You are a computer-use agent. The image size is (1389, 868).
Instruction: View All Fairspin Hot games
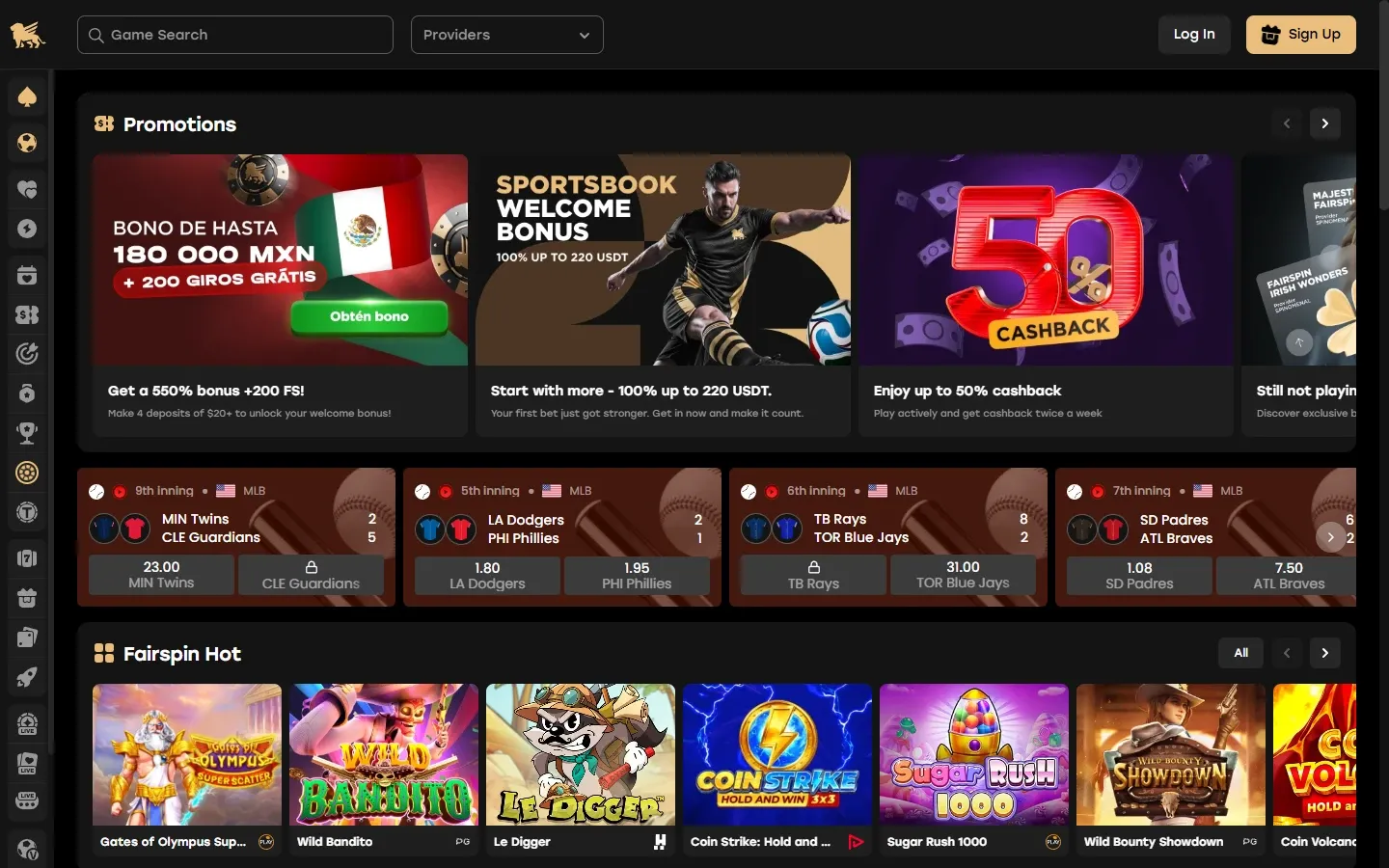[1241, 653]
